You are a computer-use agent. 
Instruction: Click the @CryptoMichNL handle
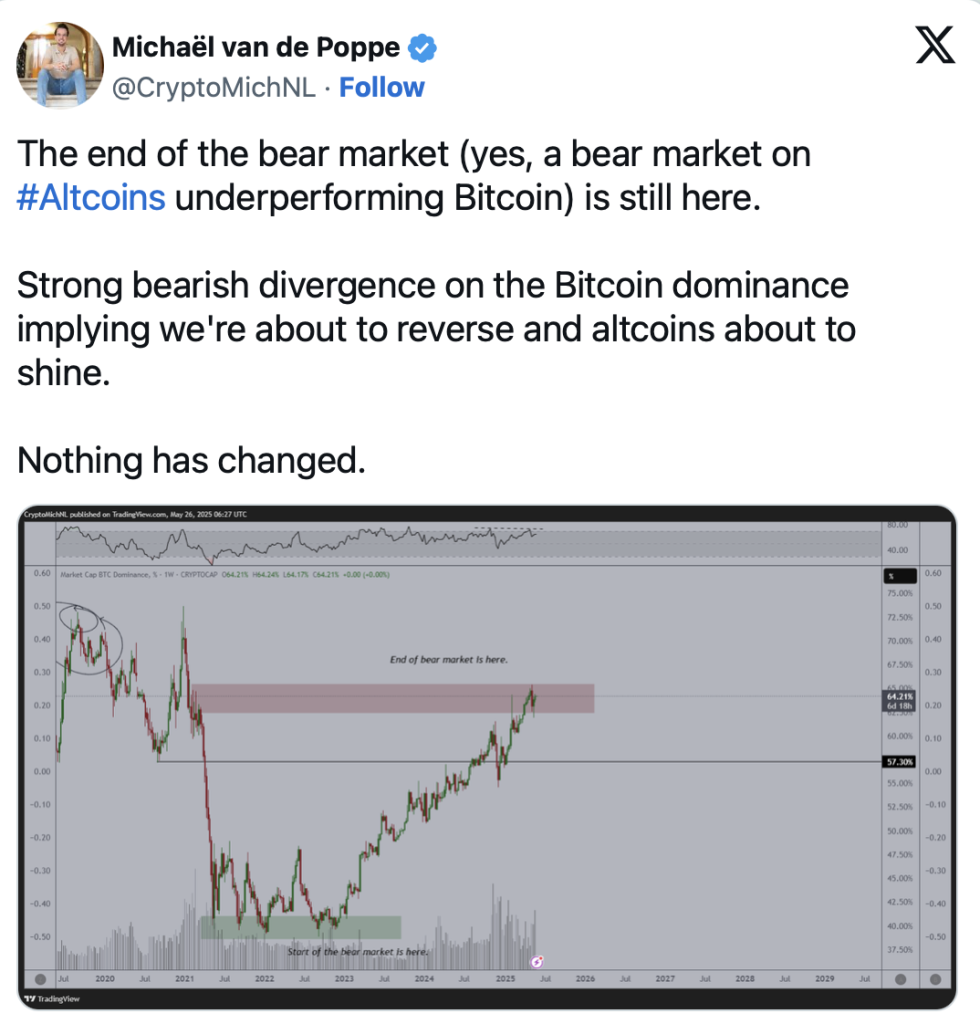click(x=213, y=88)
